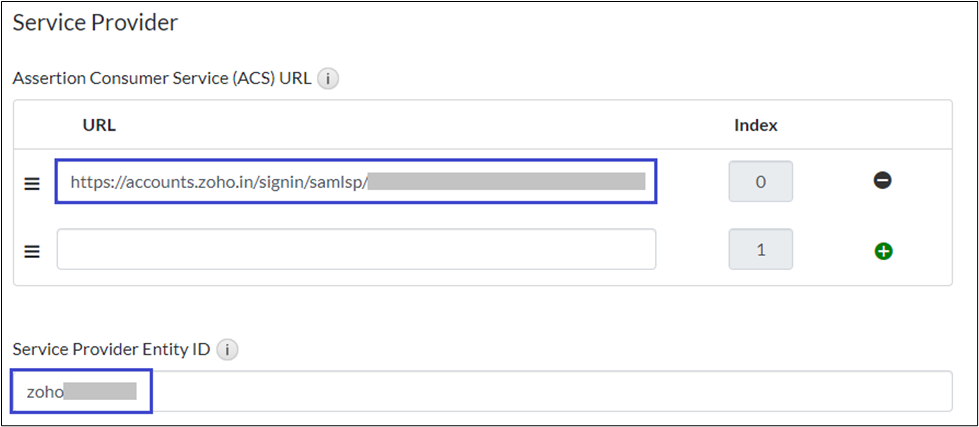Add new ACS URL row with green plus
This screenshot has width=979, height=427.
882,250
